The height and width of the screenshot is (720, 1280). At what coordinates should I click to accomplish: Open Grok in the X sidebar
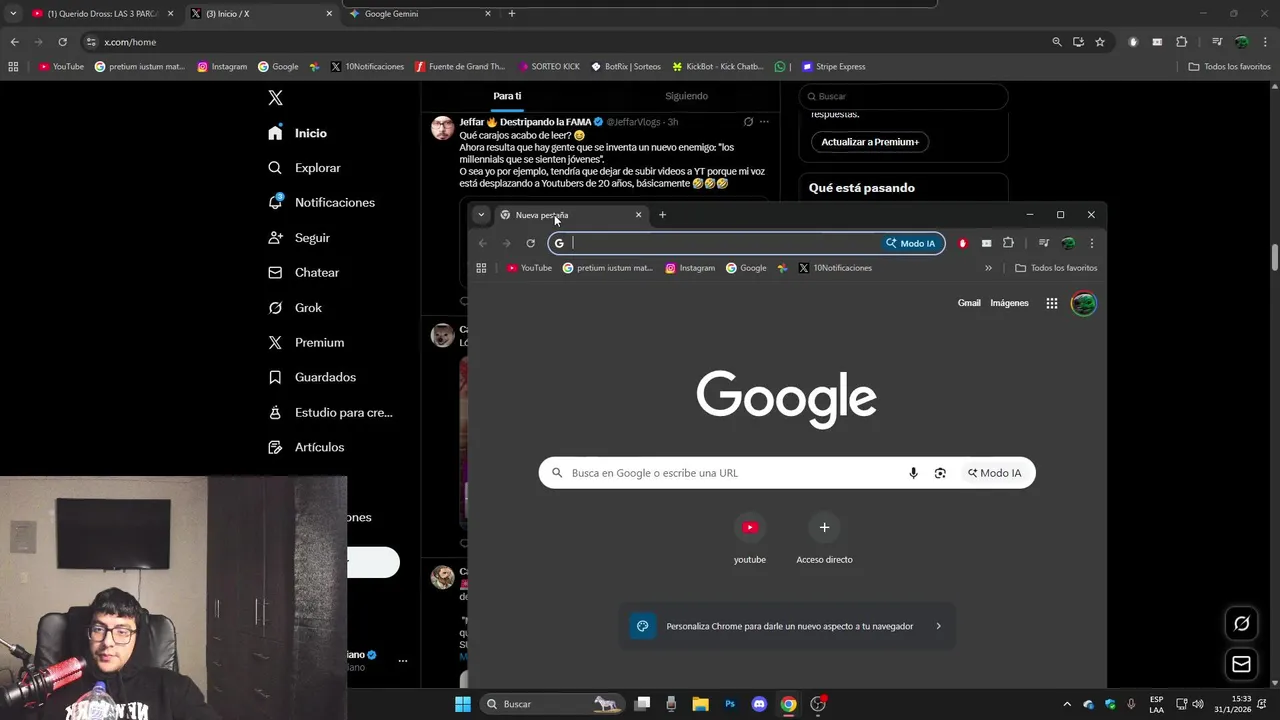point(295,308)
